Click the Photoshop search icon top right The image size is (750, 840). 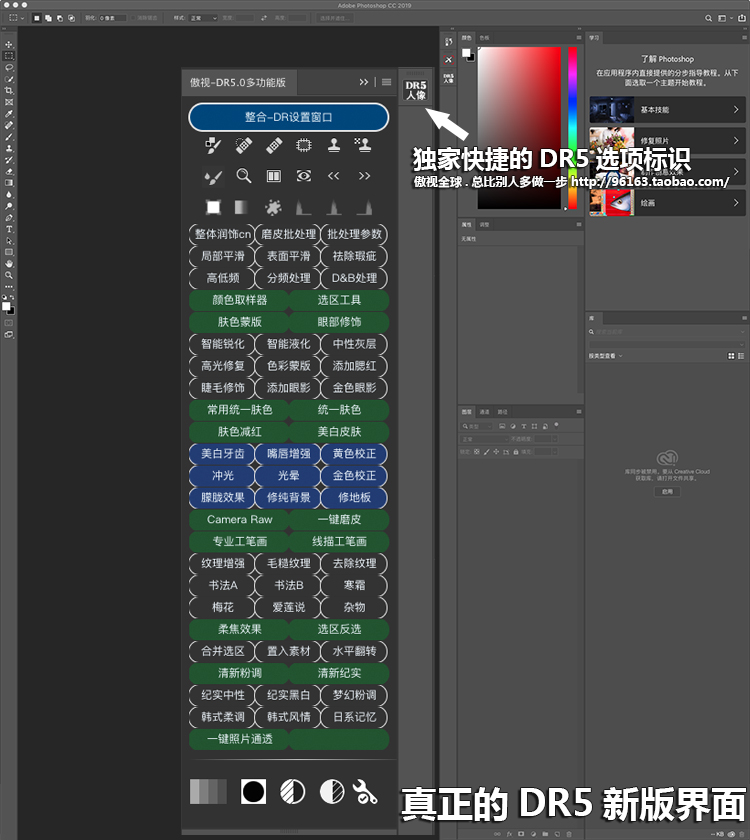click(708, 18)
